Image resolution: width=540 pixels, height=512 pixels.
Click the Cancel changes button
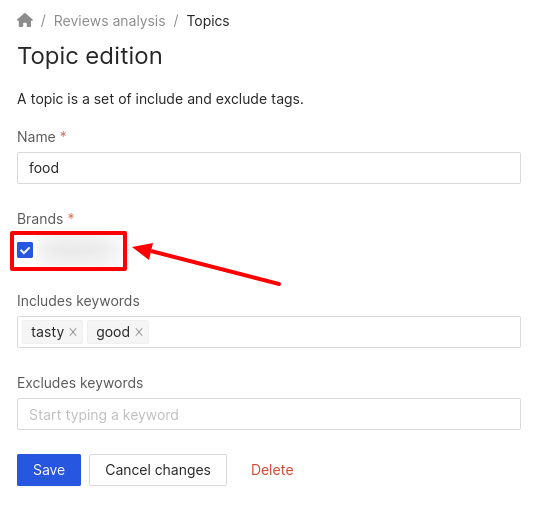pyautogui.click(x=158, y=470)
